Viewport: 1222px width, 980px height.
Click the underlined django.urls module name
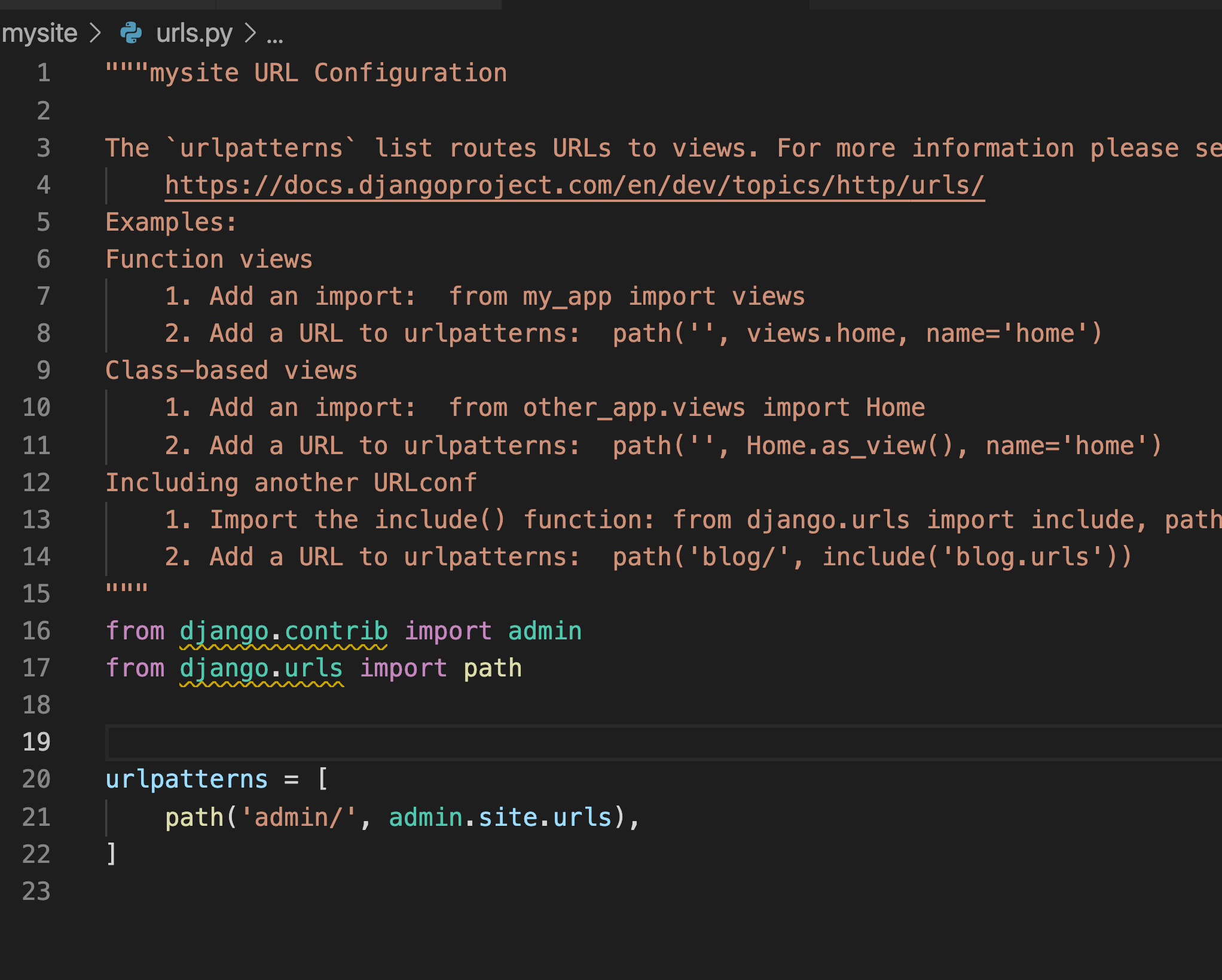(x=261, y=668)
